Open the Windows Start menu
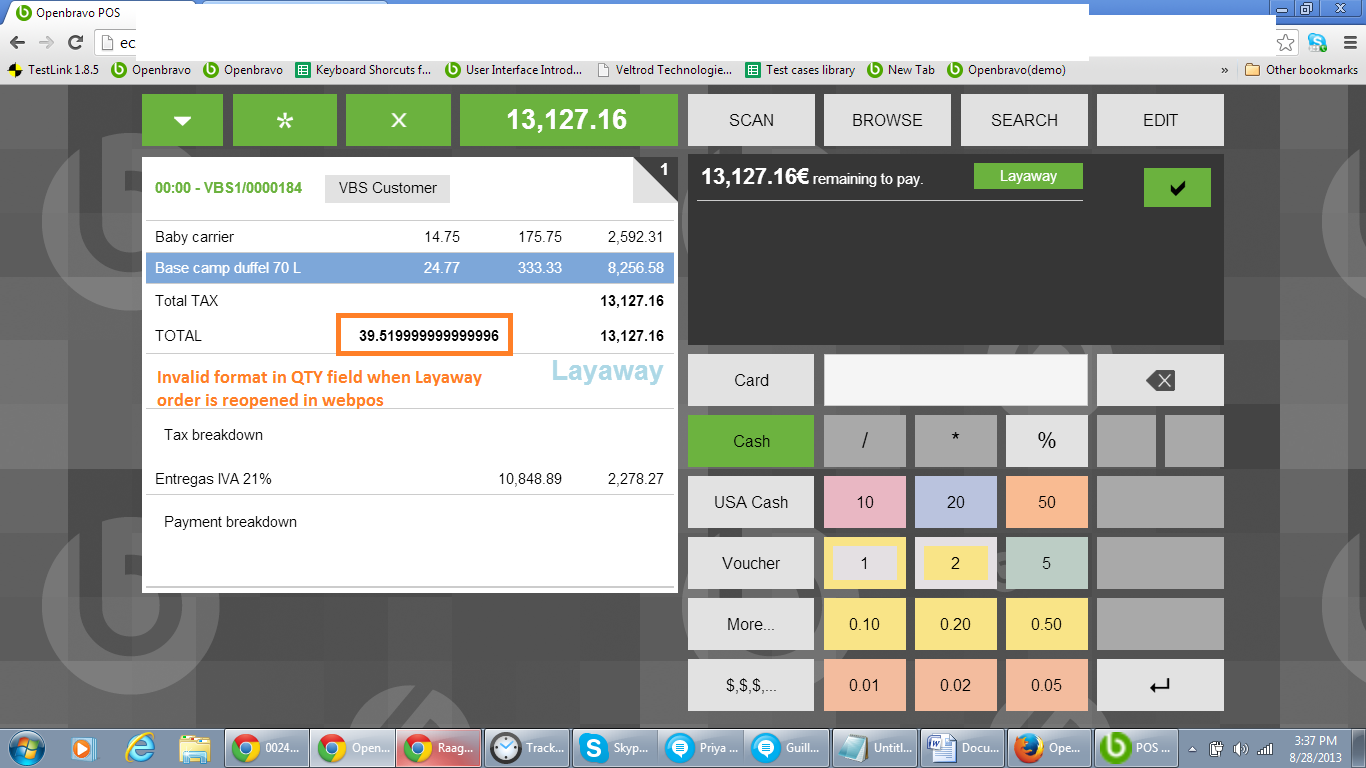Image resolution: width=1366 pixels, height=768 pixels. click(x=25, y=747)
